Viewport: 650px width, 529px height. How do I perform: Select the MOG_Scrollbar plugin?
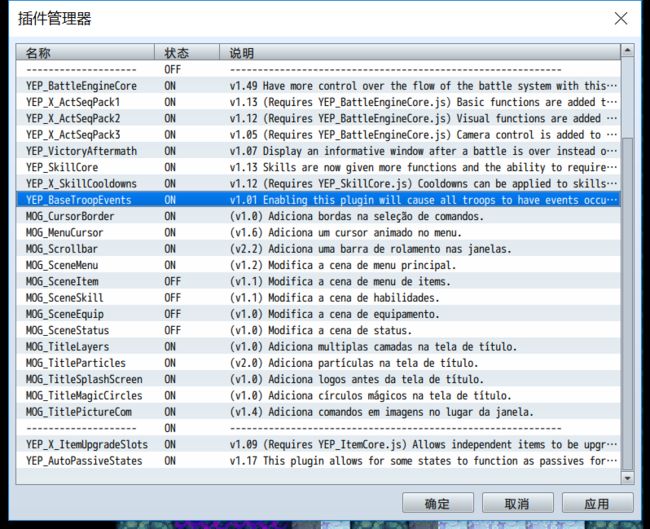coord(318,249)
